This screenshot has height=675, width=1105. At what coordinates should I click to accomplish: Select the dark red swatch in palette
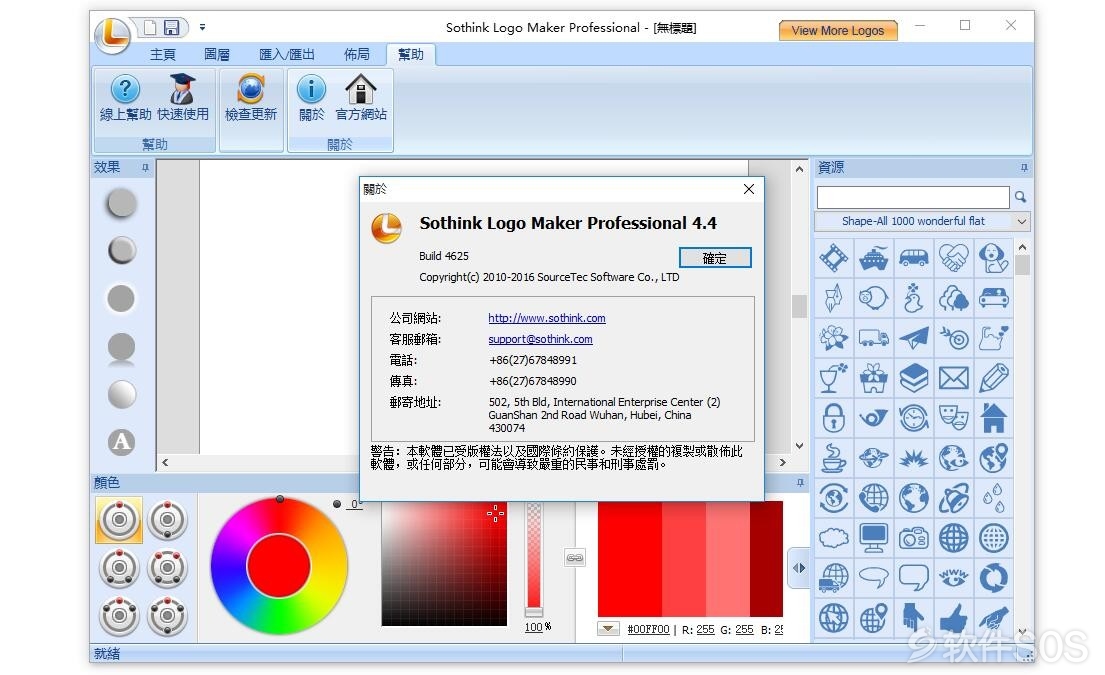(766, 559)
